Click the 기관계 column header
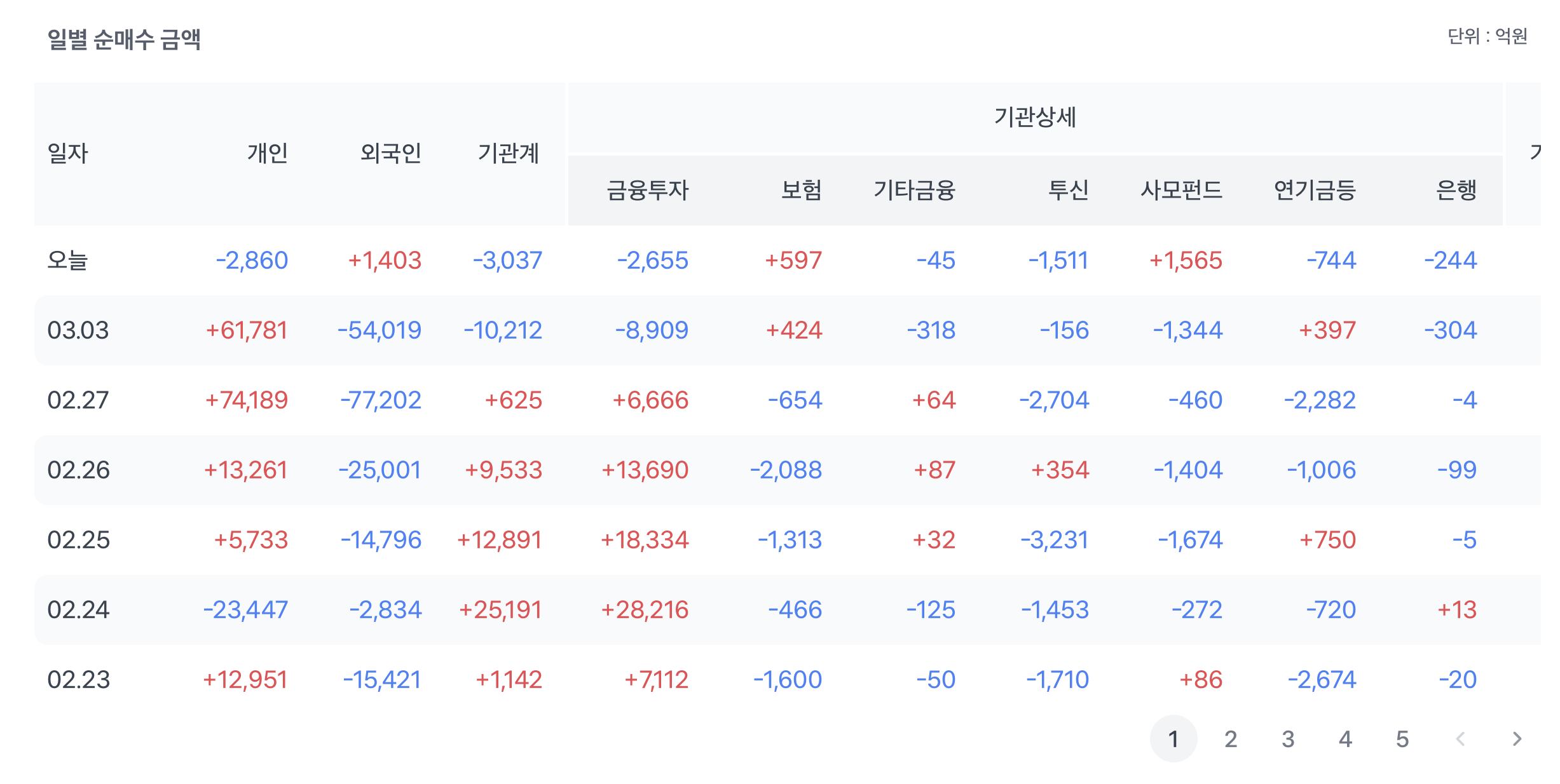Viewport: 1560px width, 784px height. pyautogui.click(x=508, y=153)
